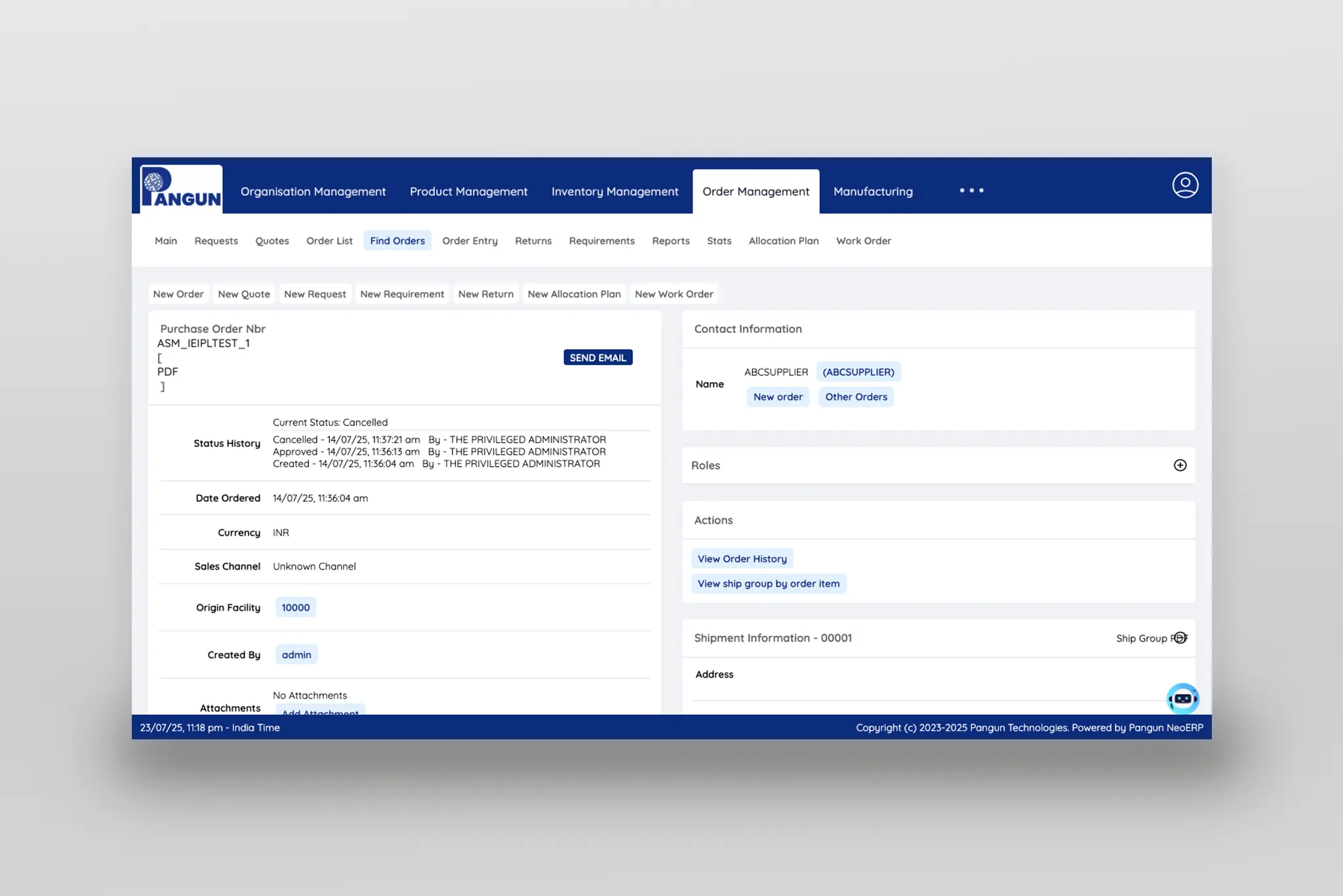Click the Pangun logo

tap(181, 189)
